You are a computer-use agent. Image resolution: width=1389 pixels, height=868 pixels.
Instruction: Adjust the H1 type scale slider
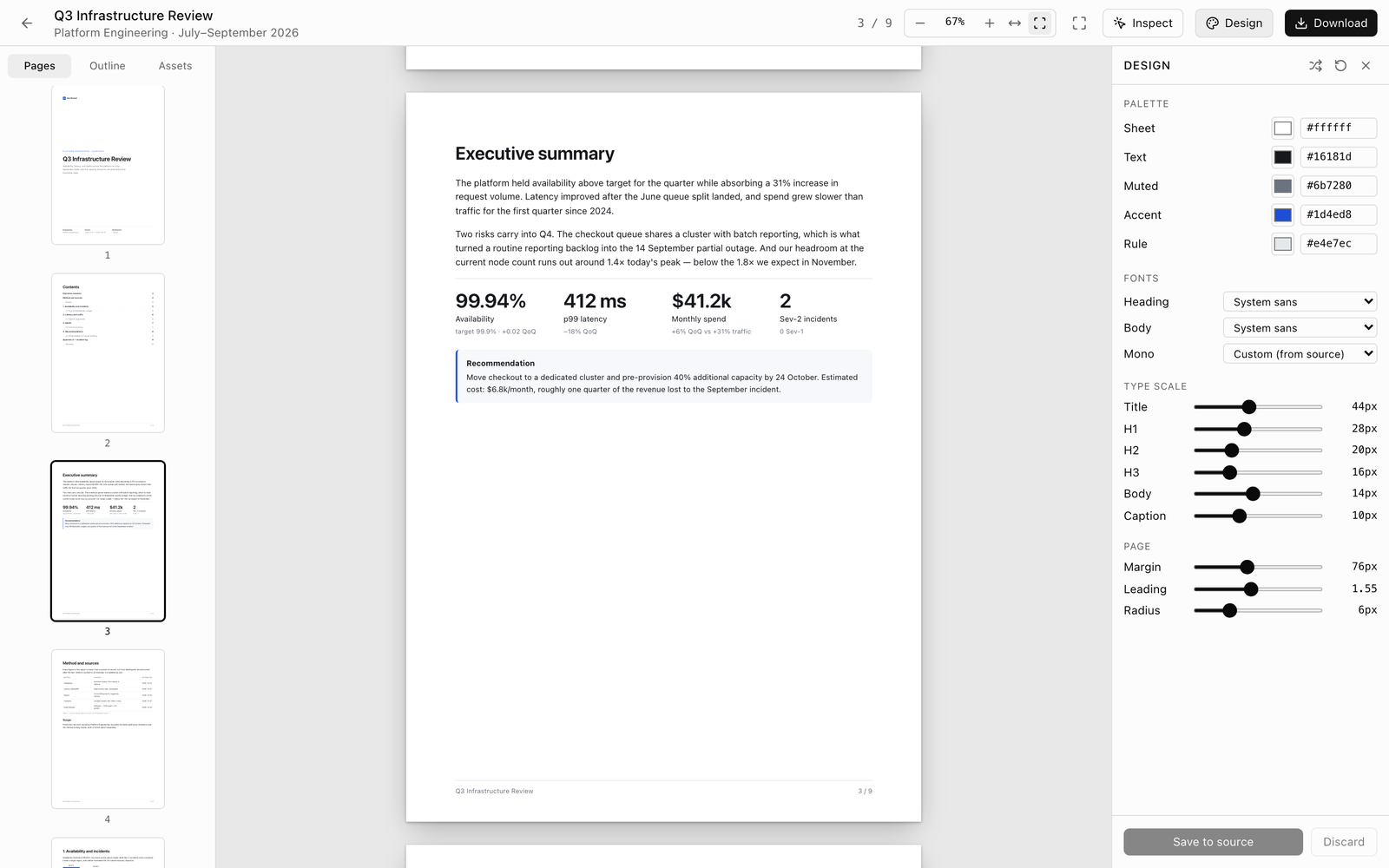pos(1258,429)
